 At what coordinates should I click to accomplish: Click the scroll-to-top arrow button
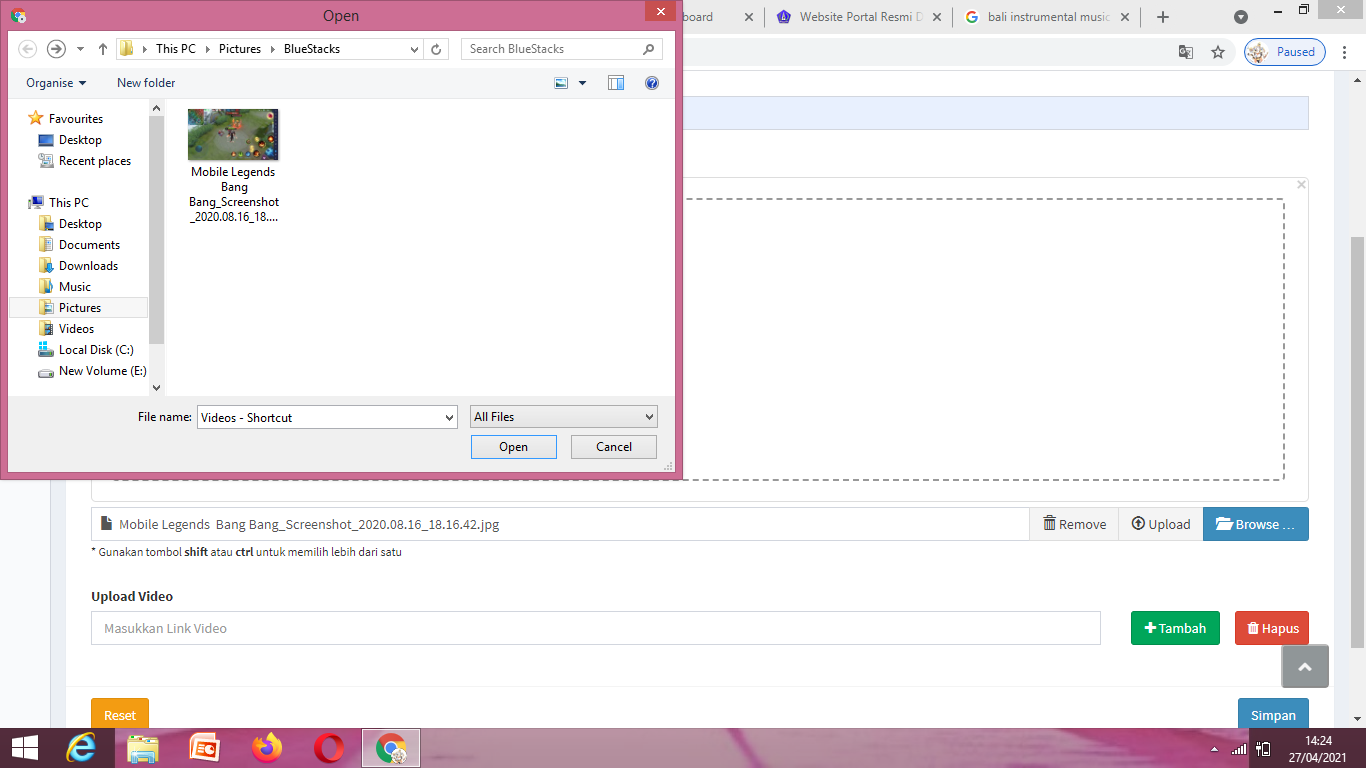coord(1305,667)
